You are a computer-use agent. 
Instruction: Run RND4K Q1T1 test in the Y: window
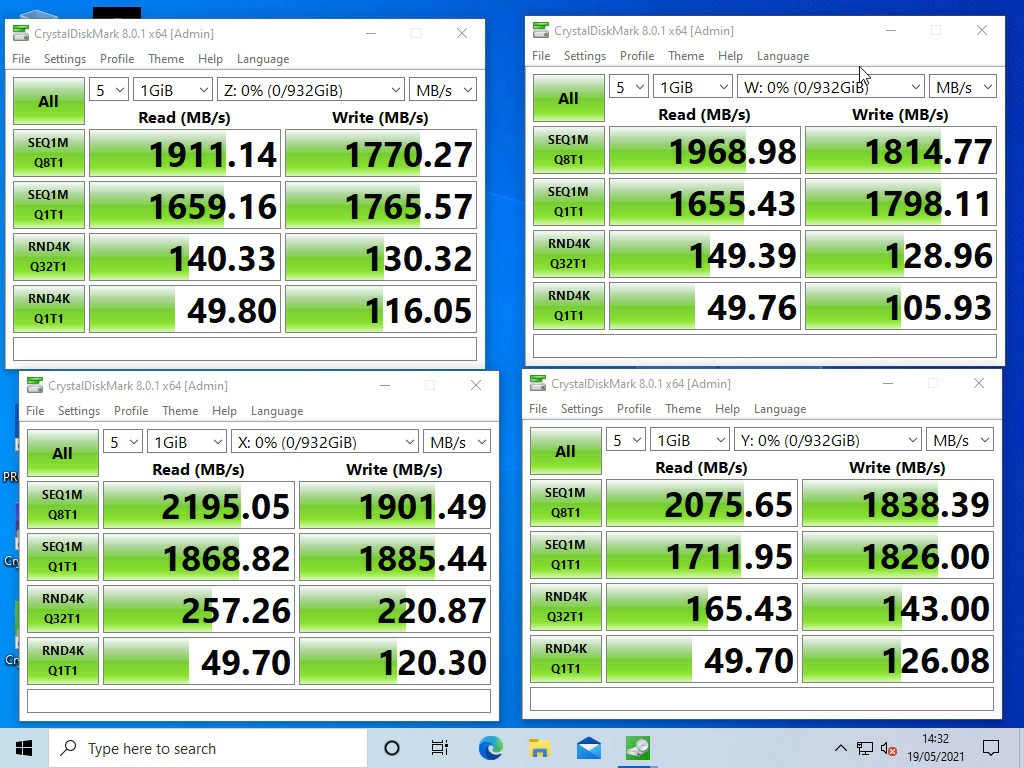(x=565, y=659)
